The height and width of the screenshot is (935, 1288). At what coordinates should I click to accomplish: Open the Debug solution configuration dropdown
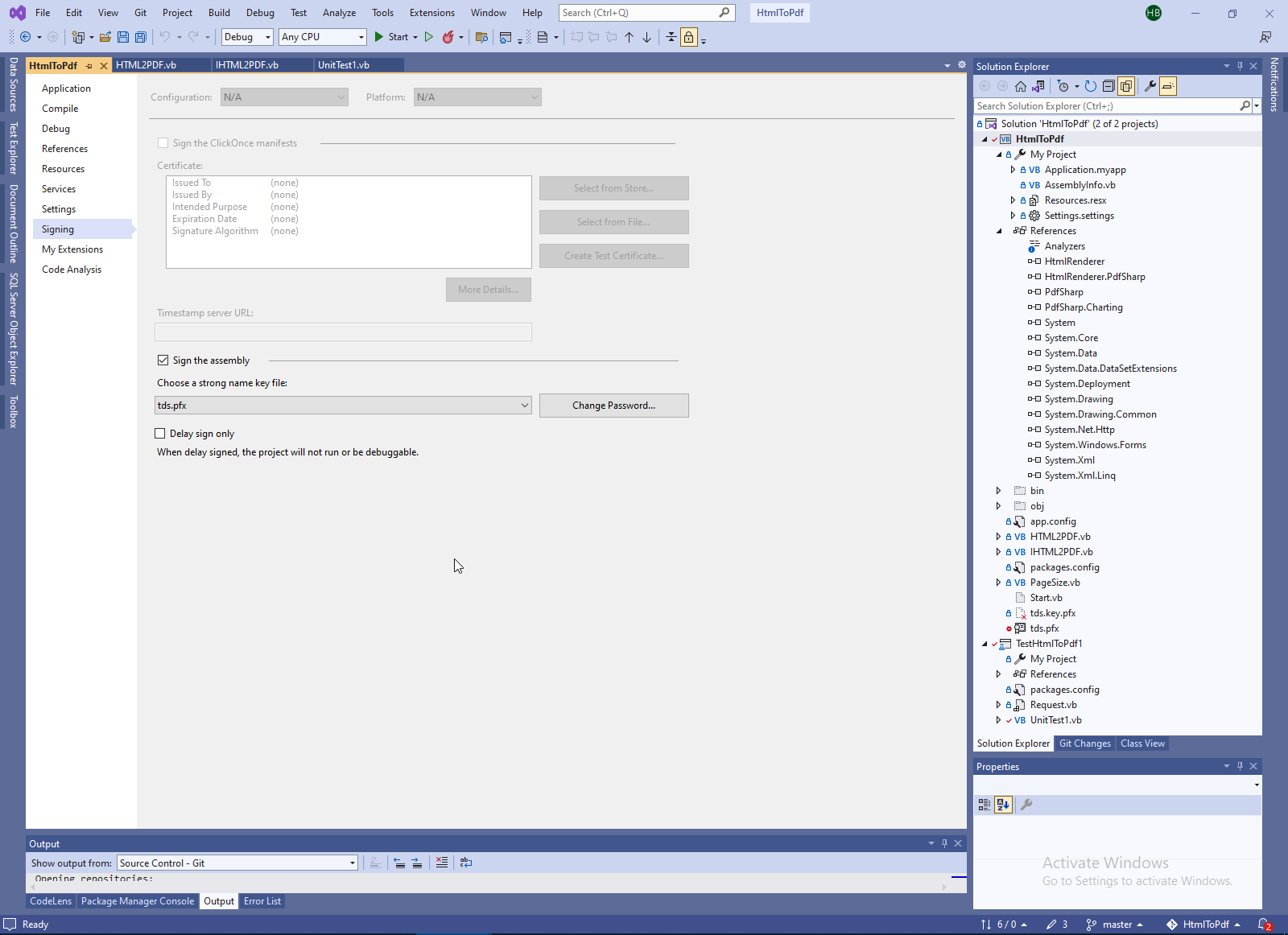click(247, 37)
